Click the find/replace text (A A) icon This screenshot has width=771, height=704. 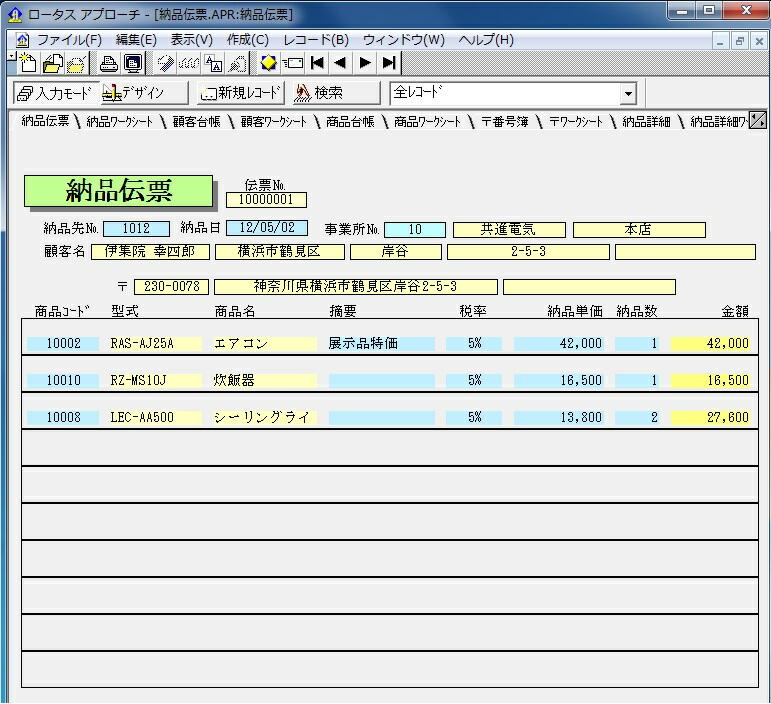coord(213,63)
